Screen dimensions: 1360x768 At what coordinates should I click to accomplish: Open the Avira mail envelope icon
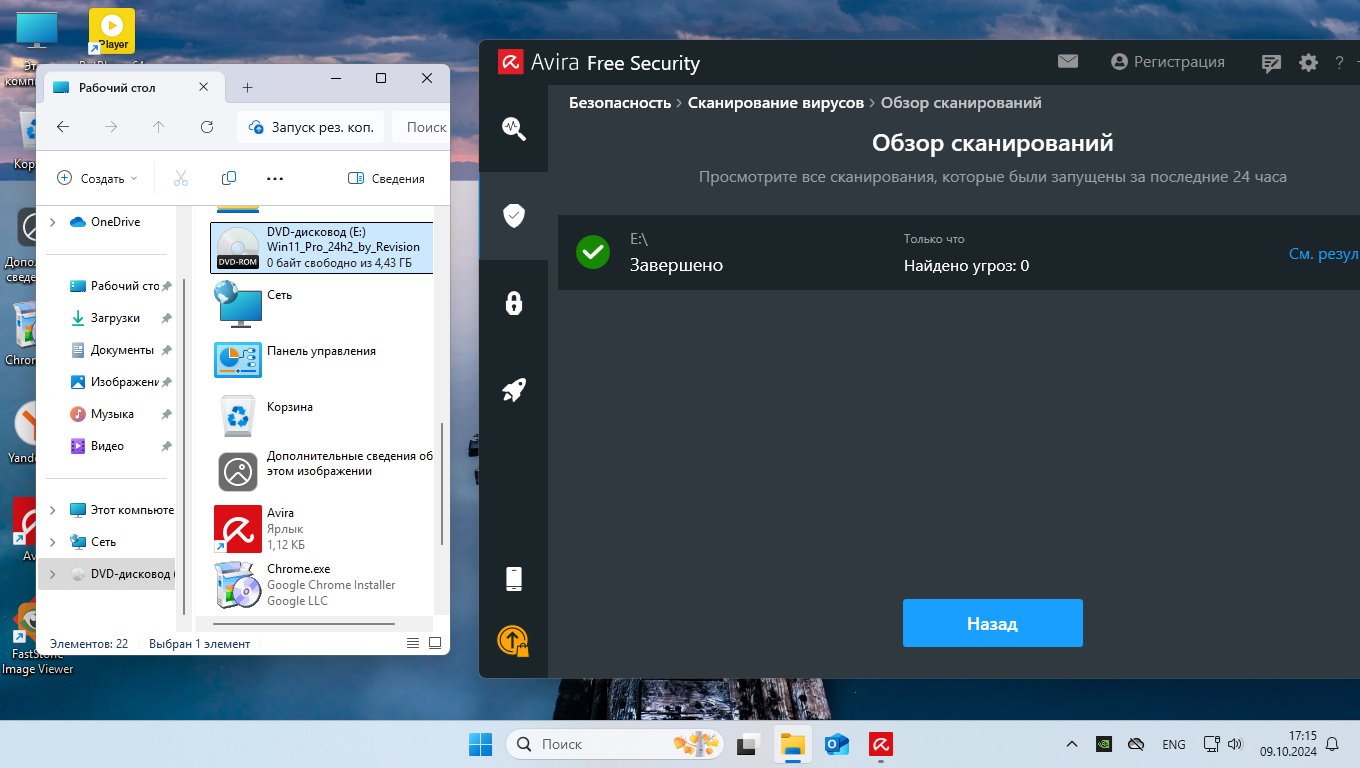[x=1068, y=62]
